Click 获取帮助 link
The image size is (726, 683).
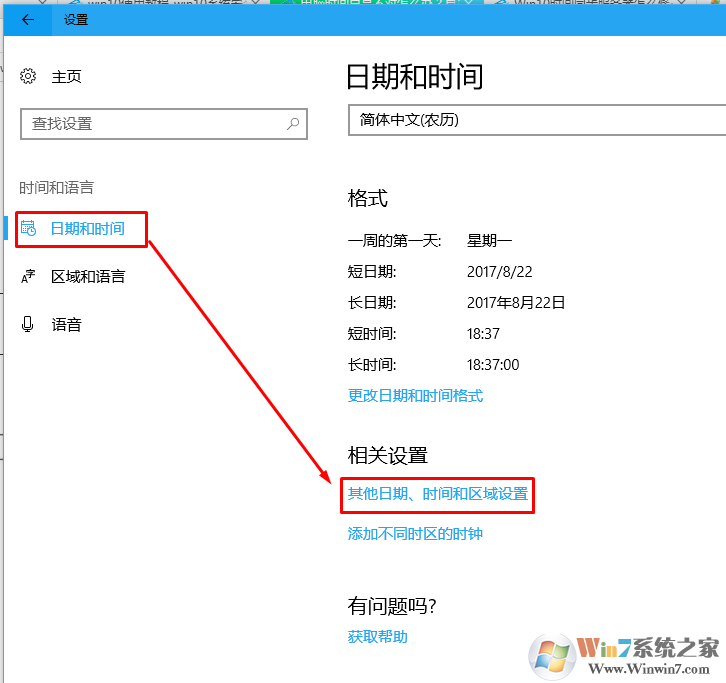click(377, 637)
